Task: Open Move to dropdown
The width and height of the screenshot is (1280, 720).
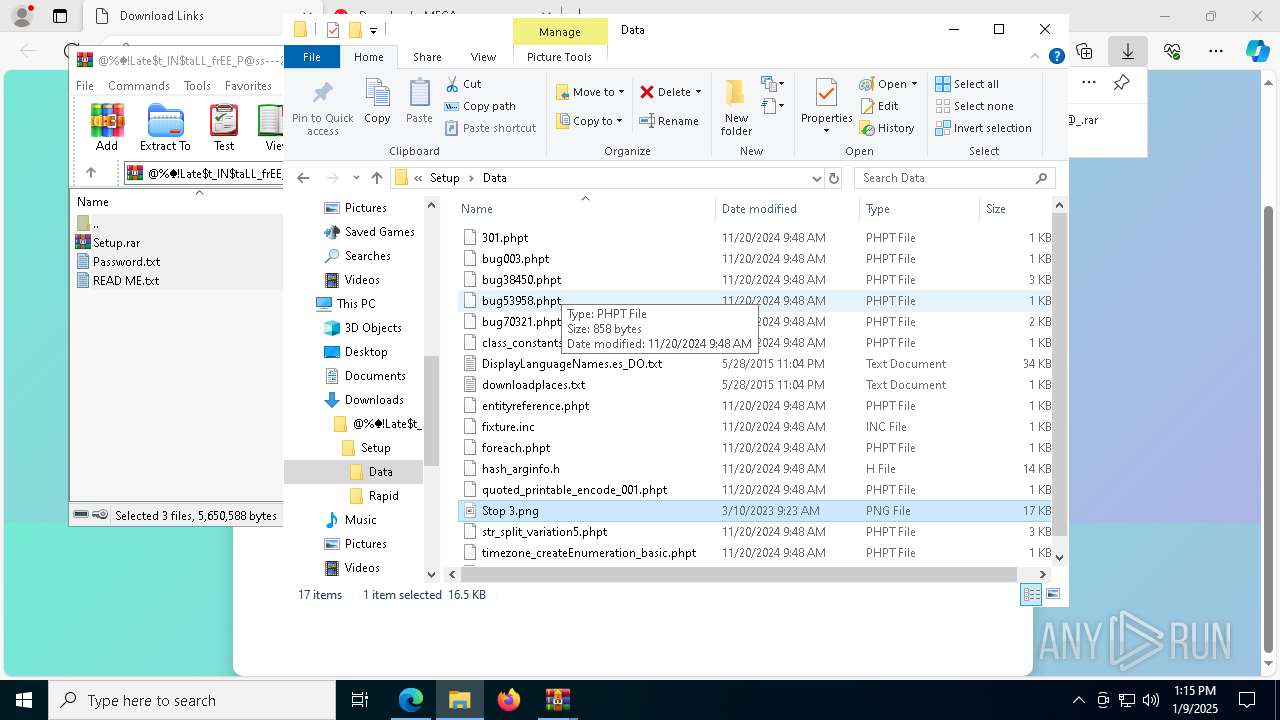Action: [x=590, y=92]
